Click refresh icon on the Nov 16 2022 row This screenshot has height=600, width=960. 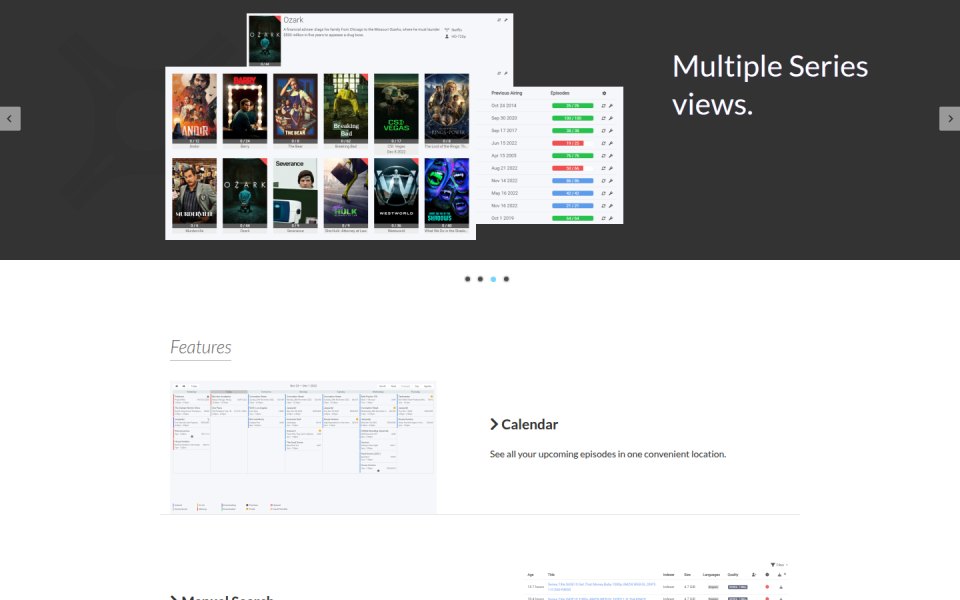(604, 206)
